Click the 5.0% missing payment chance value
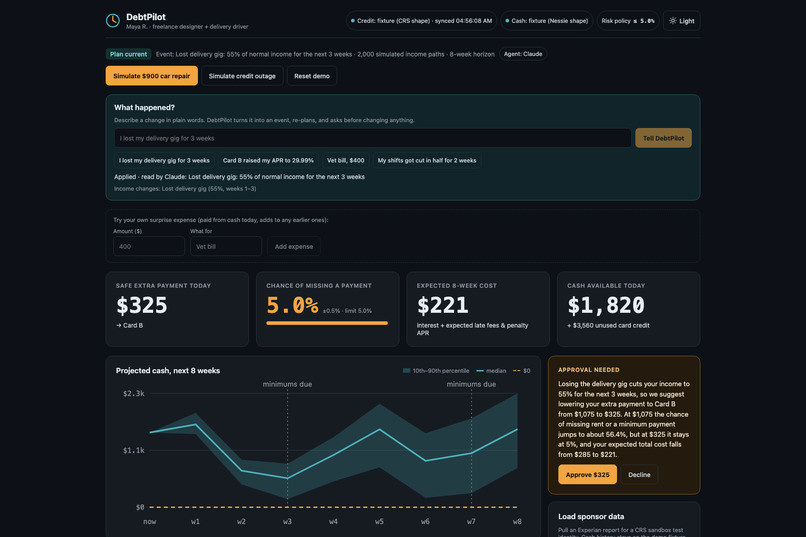806x537 pixels. point(292,305)
